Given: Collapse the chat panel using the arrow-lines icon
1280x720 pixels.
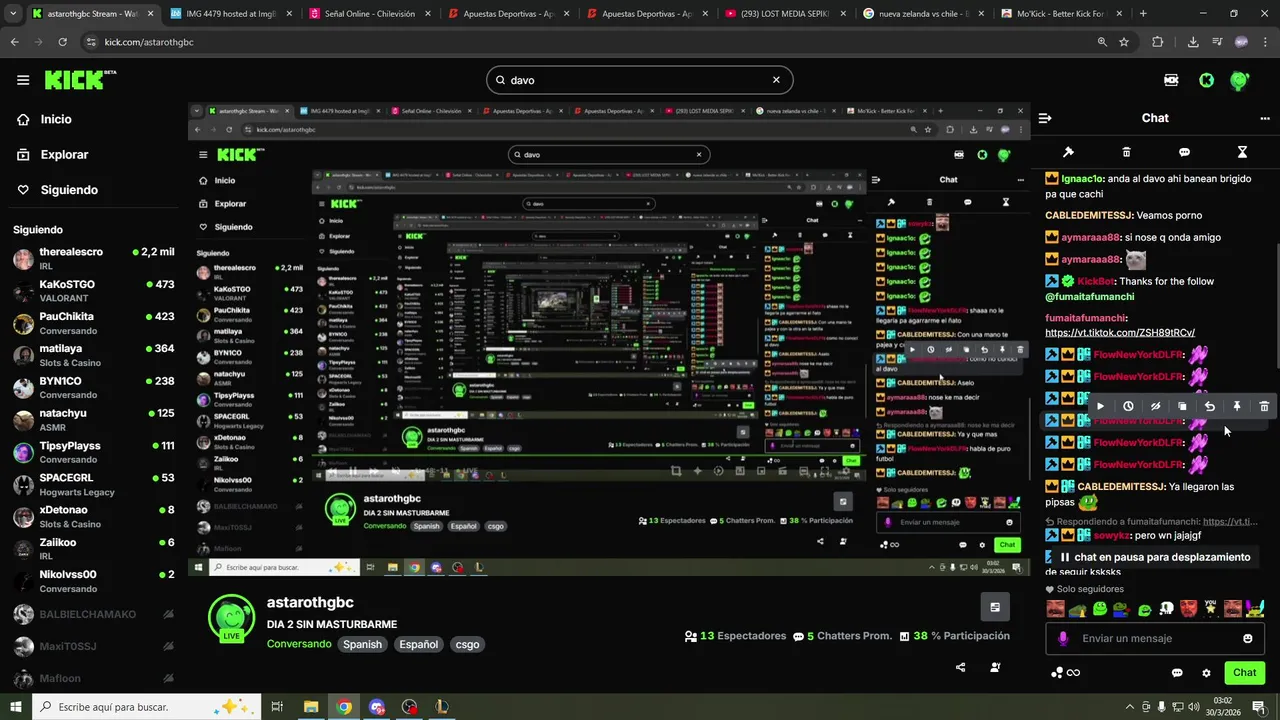Looking at the screenshot, I should [1045, 118].
